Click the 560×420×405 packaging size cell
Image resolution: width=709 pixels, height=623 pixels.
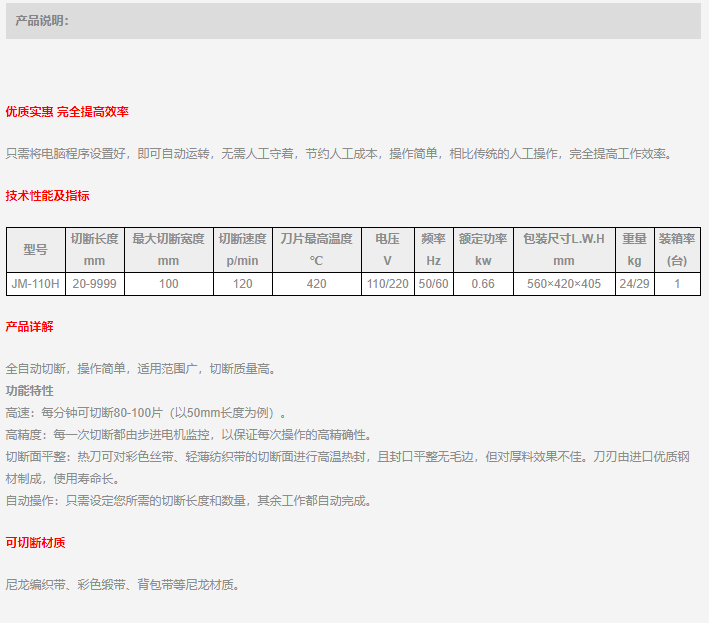point(564,284)
